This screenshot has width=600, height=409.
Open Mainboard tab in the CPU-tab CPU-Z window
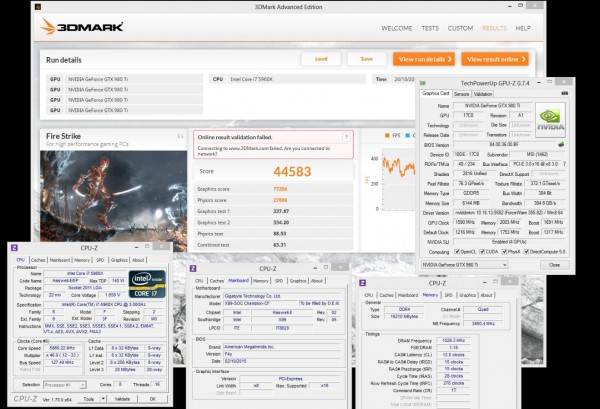point(60,260)
